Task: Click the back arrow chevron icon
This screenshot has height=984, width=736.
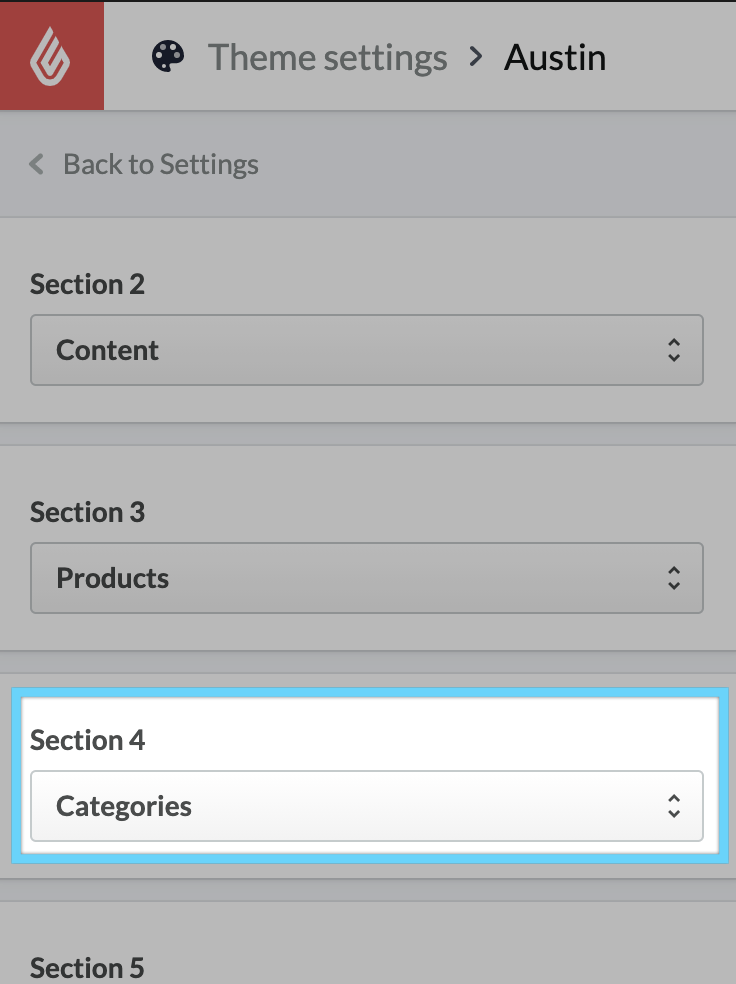Action: click(37, 164)
